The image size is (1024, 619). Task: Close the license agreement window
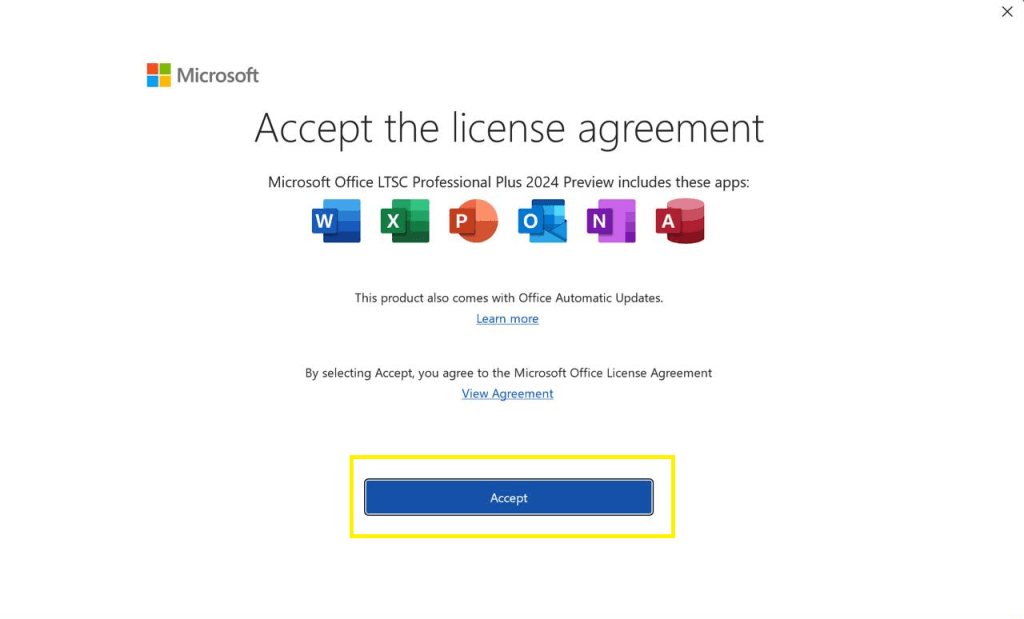click(1007, 12)
